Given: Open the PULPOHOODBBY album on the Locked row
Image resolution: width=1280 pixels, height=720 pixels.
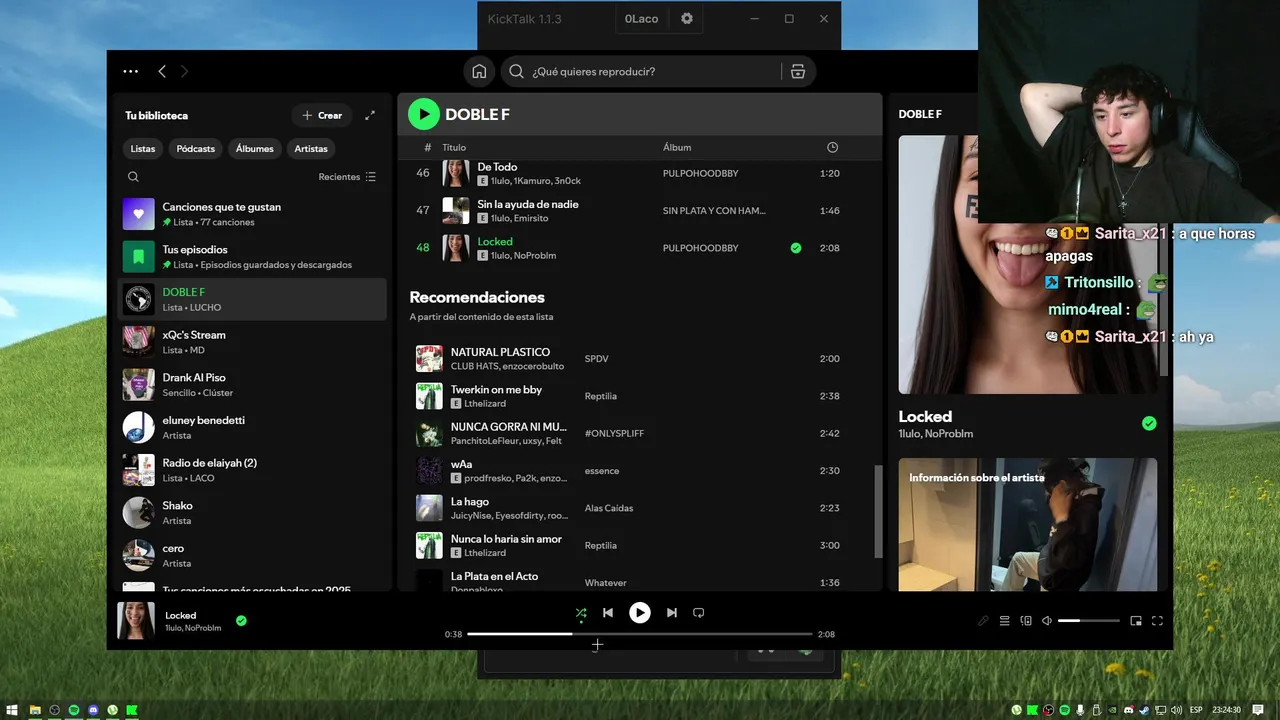Looking at the screenshot, I should point(700,248).
